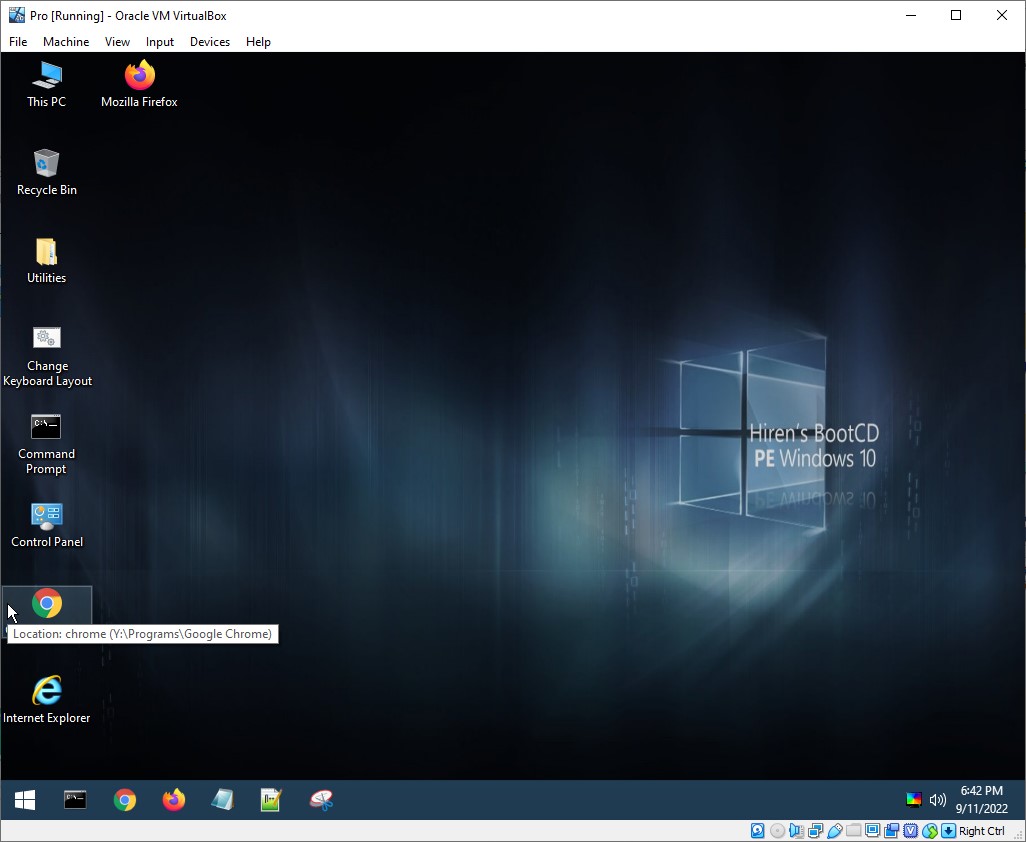The height and width of the screenshot is (842, 1026).
Task: Click VirtualBox USB status icon
Action: click(834, 831)
